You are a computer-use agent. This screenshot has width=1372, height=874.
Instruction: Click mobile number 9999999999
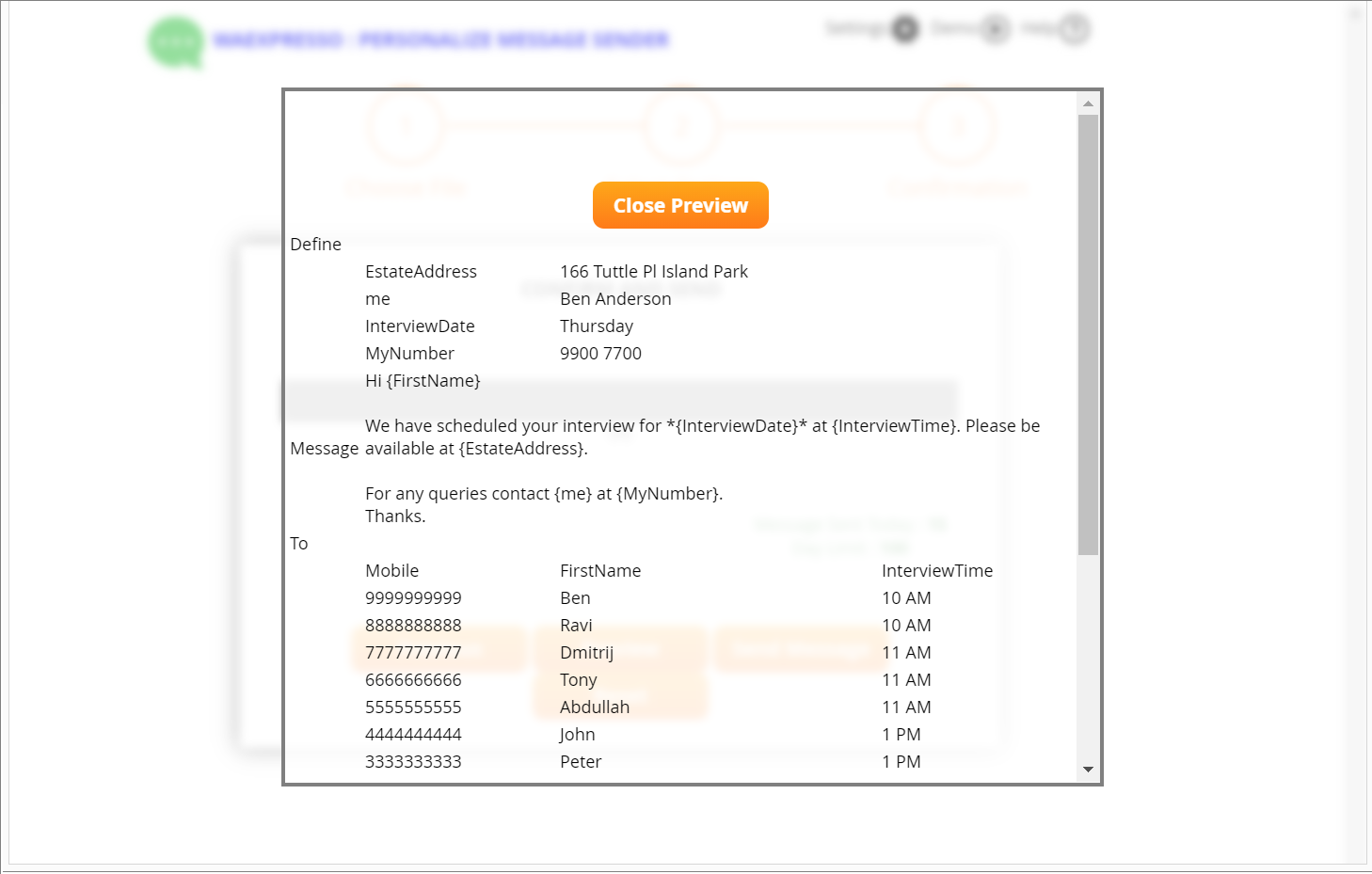click(x=413, y=598)
